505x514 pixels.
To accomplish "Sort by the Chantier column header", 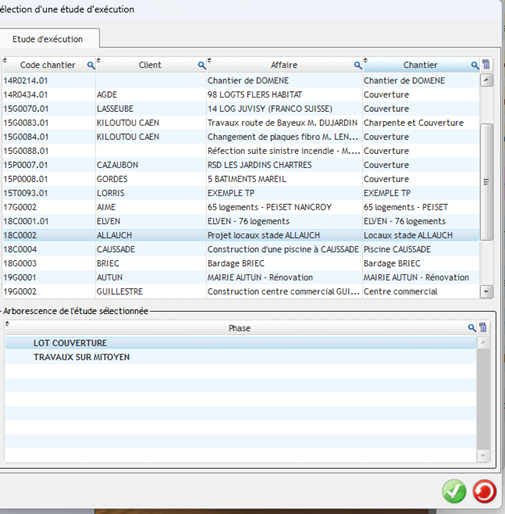I will [x=420, y=65].
